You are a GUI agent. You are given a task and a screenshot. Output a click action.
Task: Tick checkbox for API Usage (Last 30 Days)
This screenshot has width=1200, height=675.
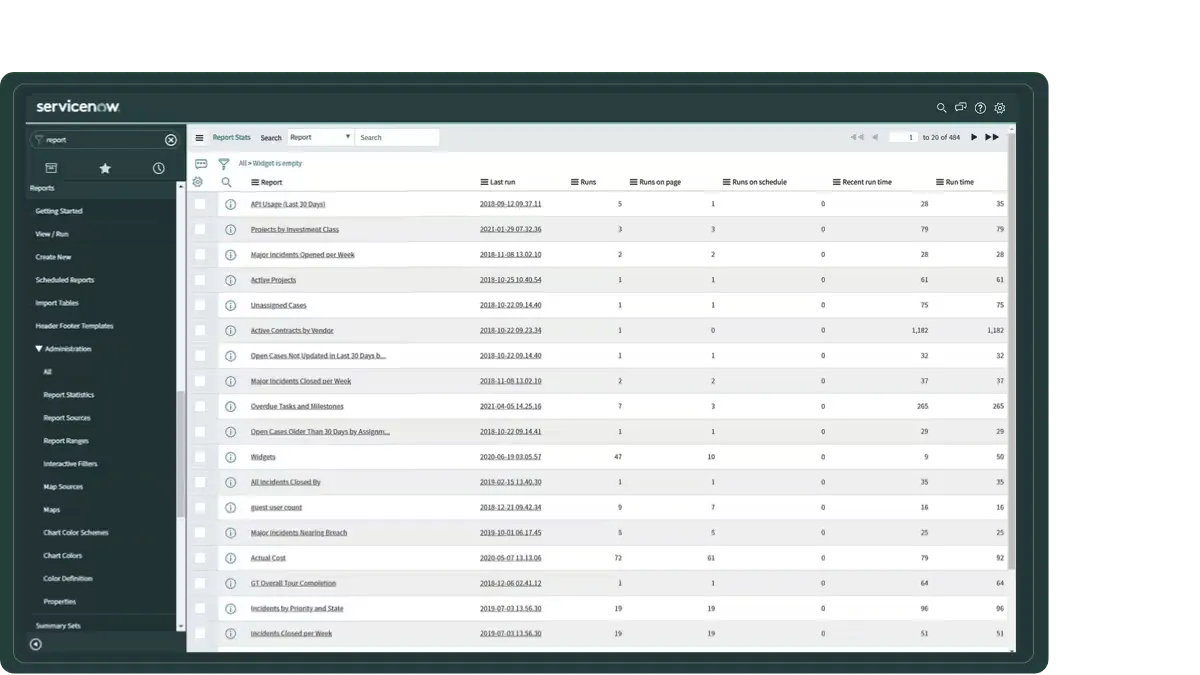click(200, 204)
